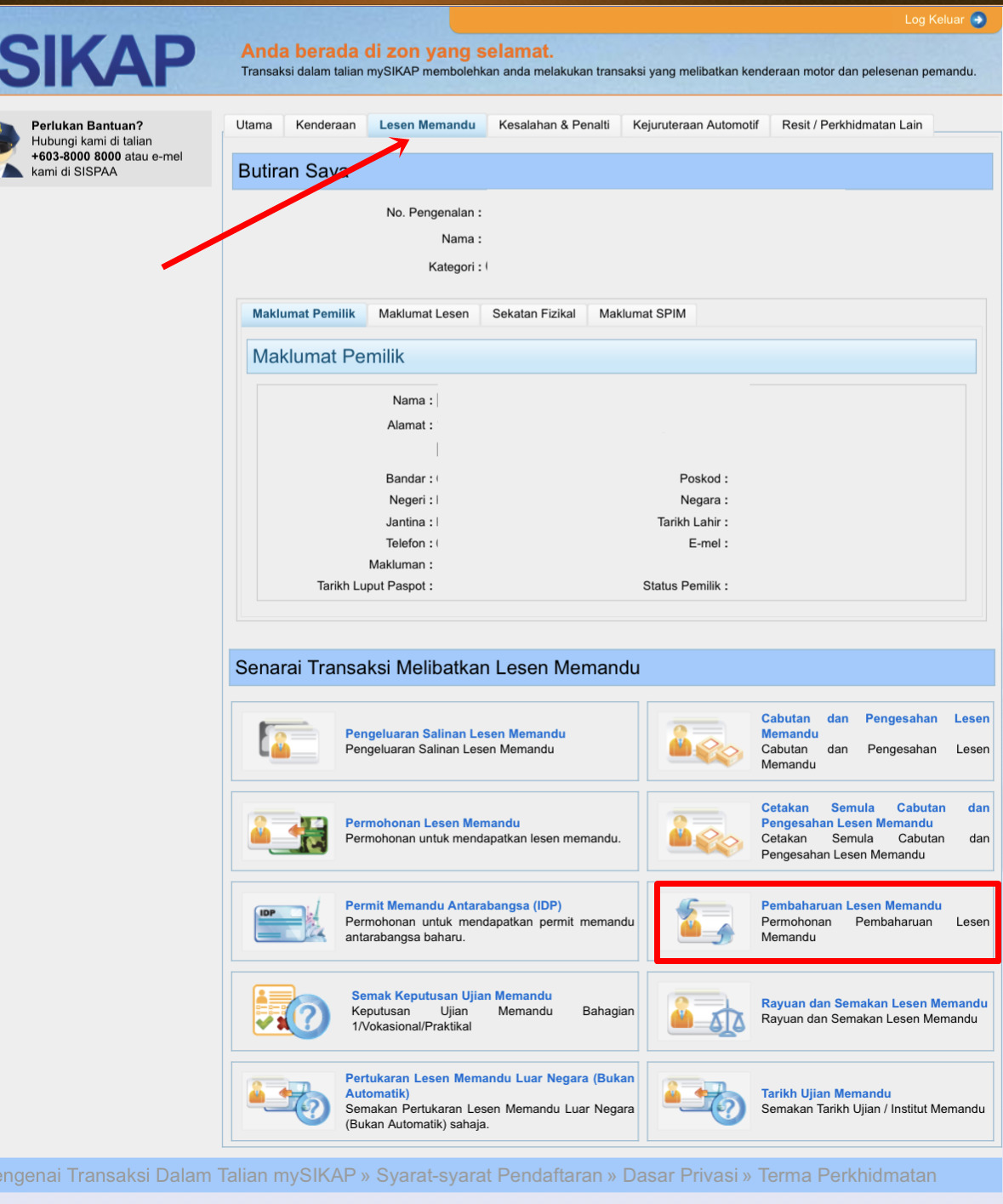The height and width of the screenshot is (1204, 1003).
Task: Click the SIKAP logo
Action: click(97, 61)
